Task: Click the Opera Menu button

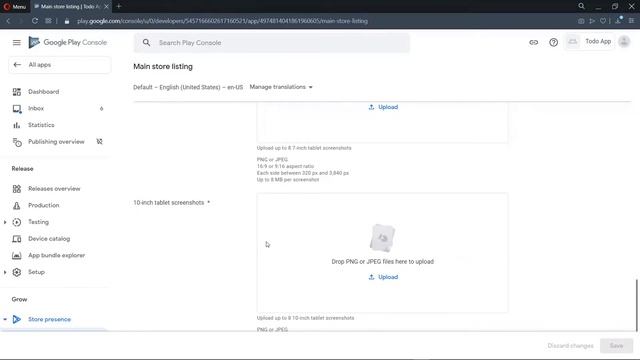Action: pos(15,7)
